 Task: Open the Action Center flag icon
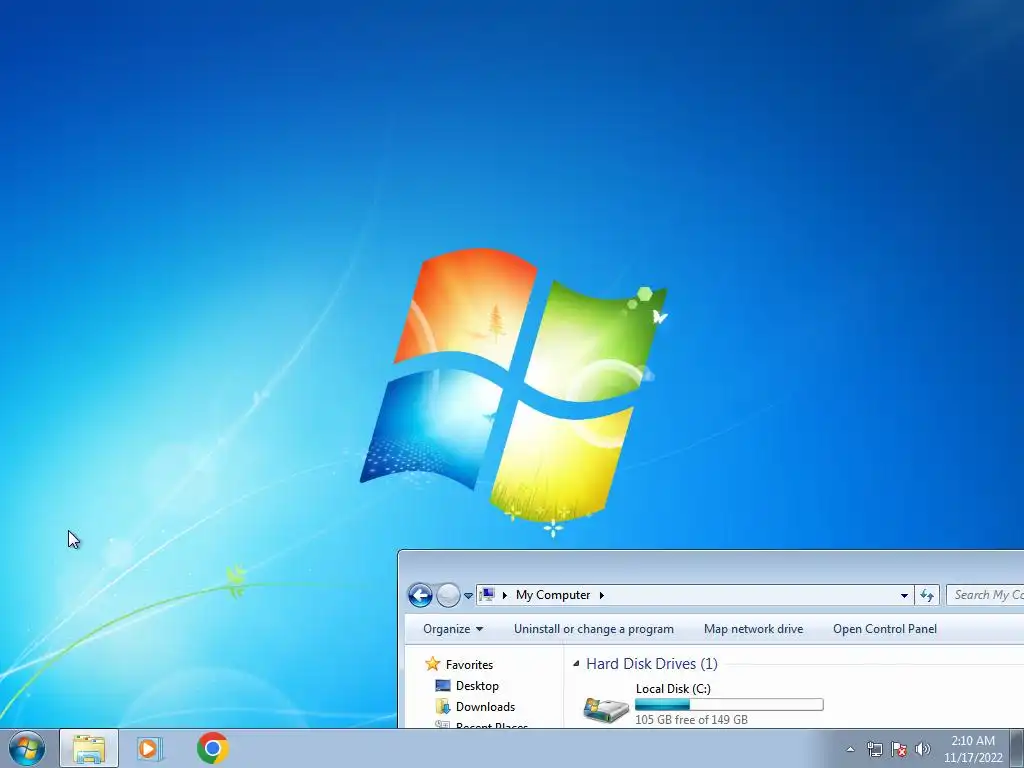pyautogui.click(x=899, y=749)
